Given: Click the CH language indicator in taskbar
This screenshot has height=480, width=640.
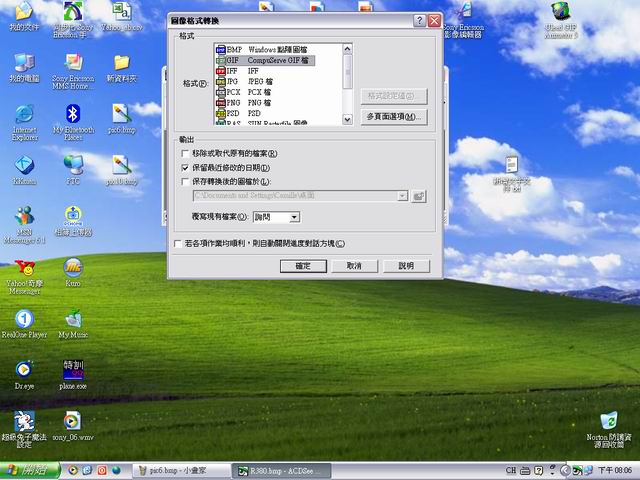Looking at the screenshot, I should [511, 471].
